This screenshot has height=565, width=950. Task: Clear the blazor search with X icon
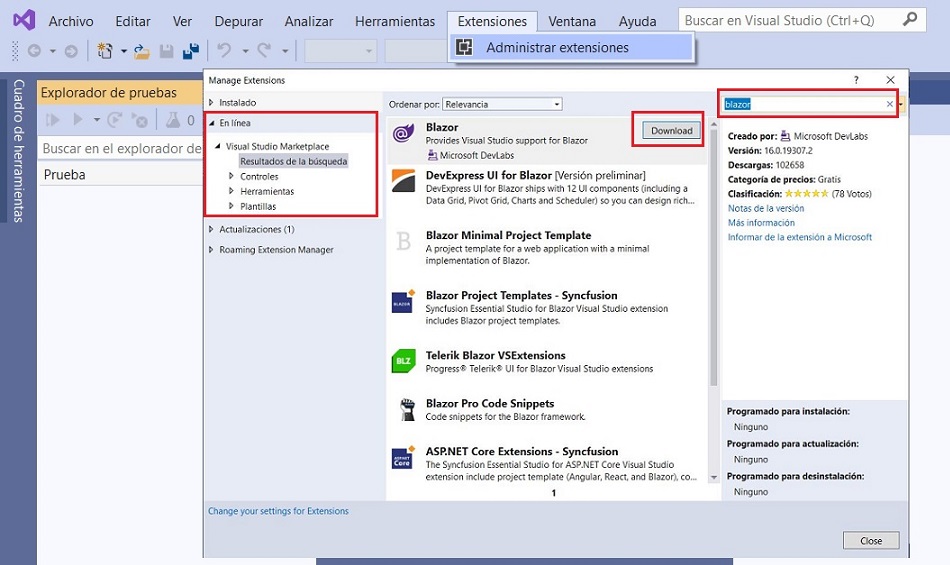click(x=889, y=104)
